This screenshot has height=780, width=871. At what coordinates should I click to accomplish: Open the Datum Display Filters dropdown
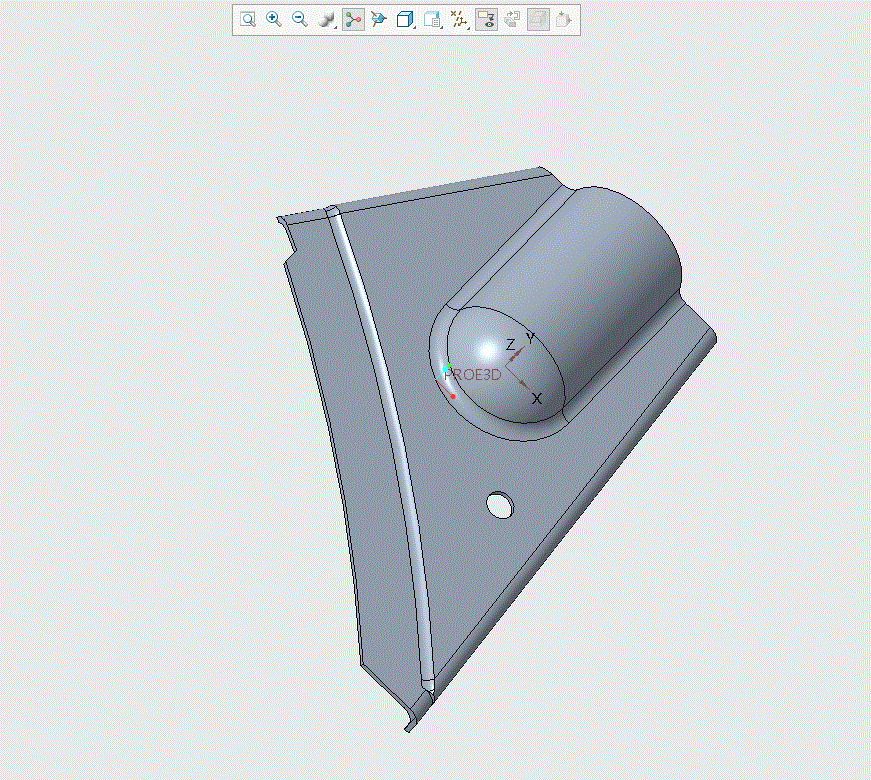pyautogui.click(x=459, y=20)
